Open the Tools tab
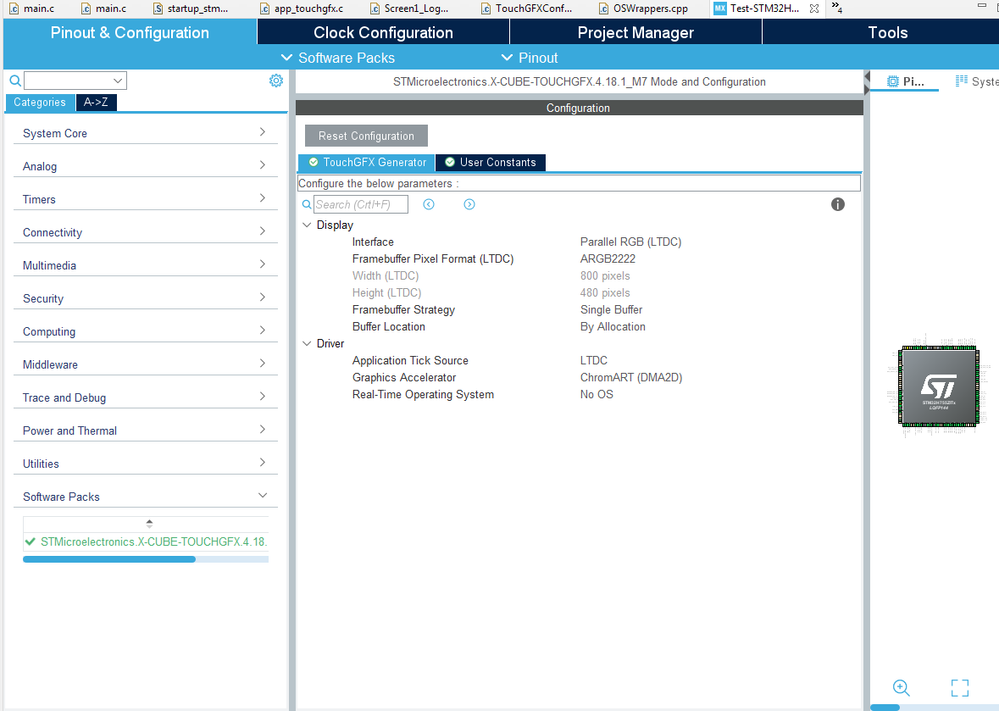The image size is (999, 711). 887,32
